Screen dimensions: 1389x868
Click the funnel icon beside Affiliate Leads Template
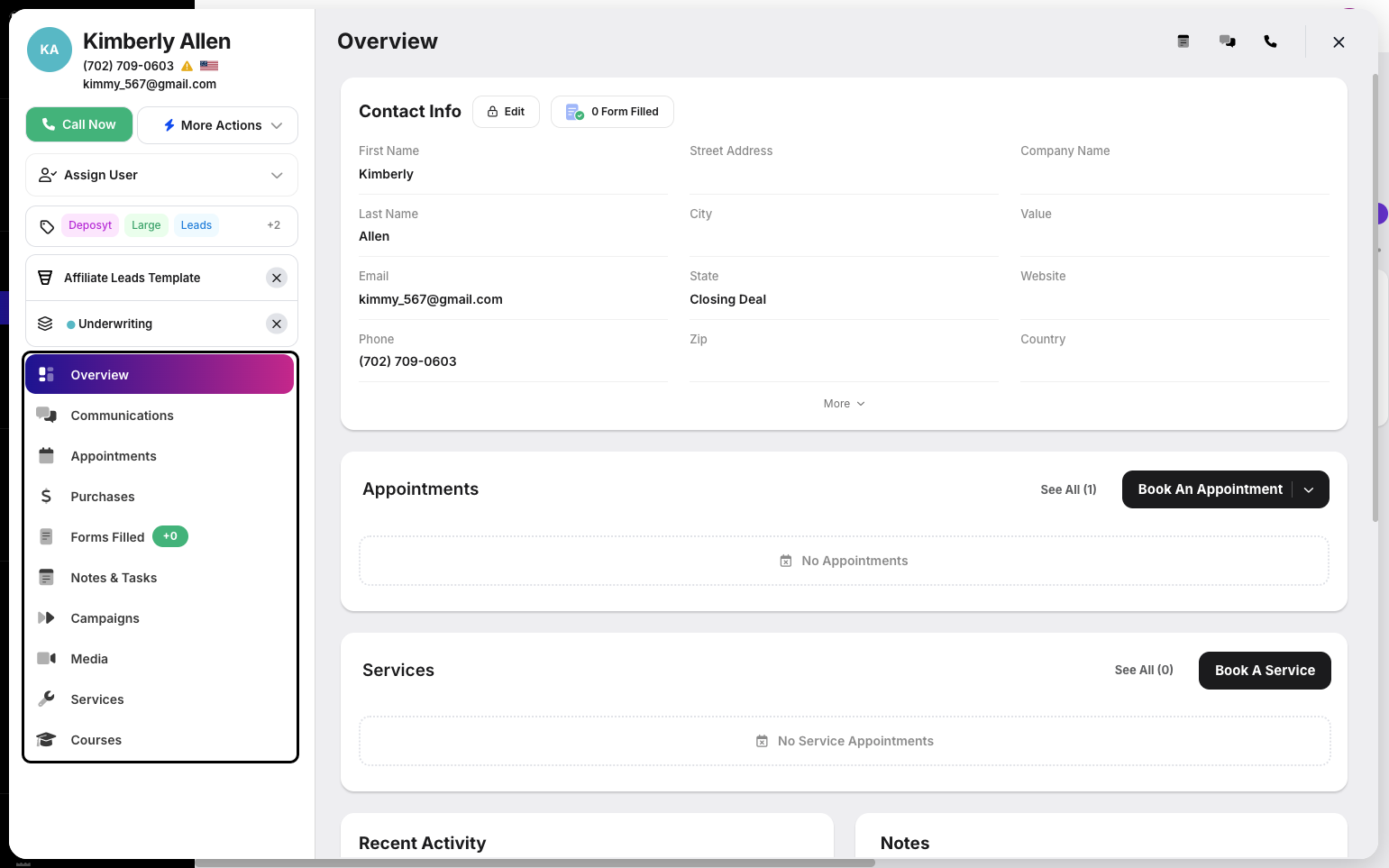(x=45, y=278)
